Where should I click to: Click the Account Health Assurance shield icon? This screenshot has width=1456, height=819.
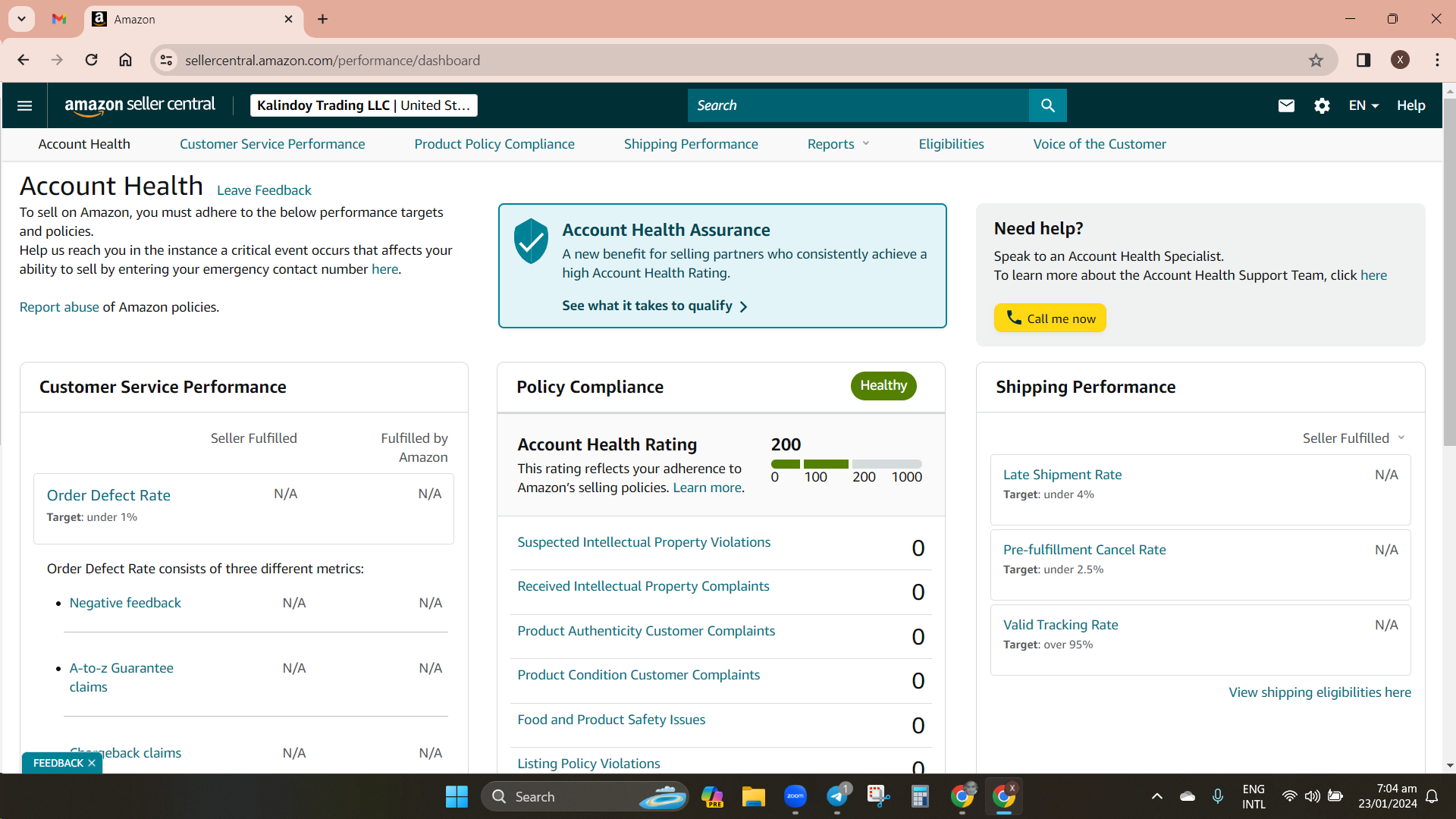[531, 241]
